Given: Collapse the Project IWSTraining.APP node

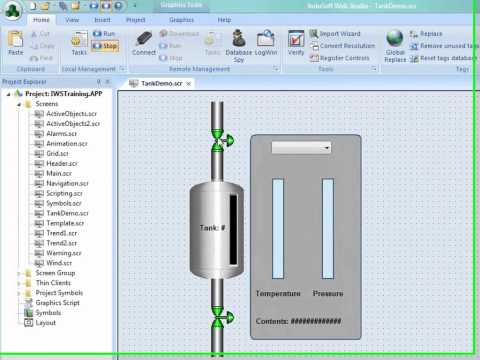Looking at the screenshot, I should (8, 94).
